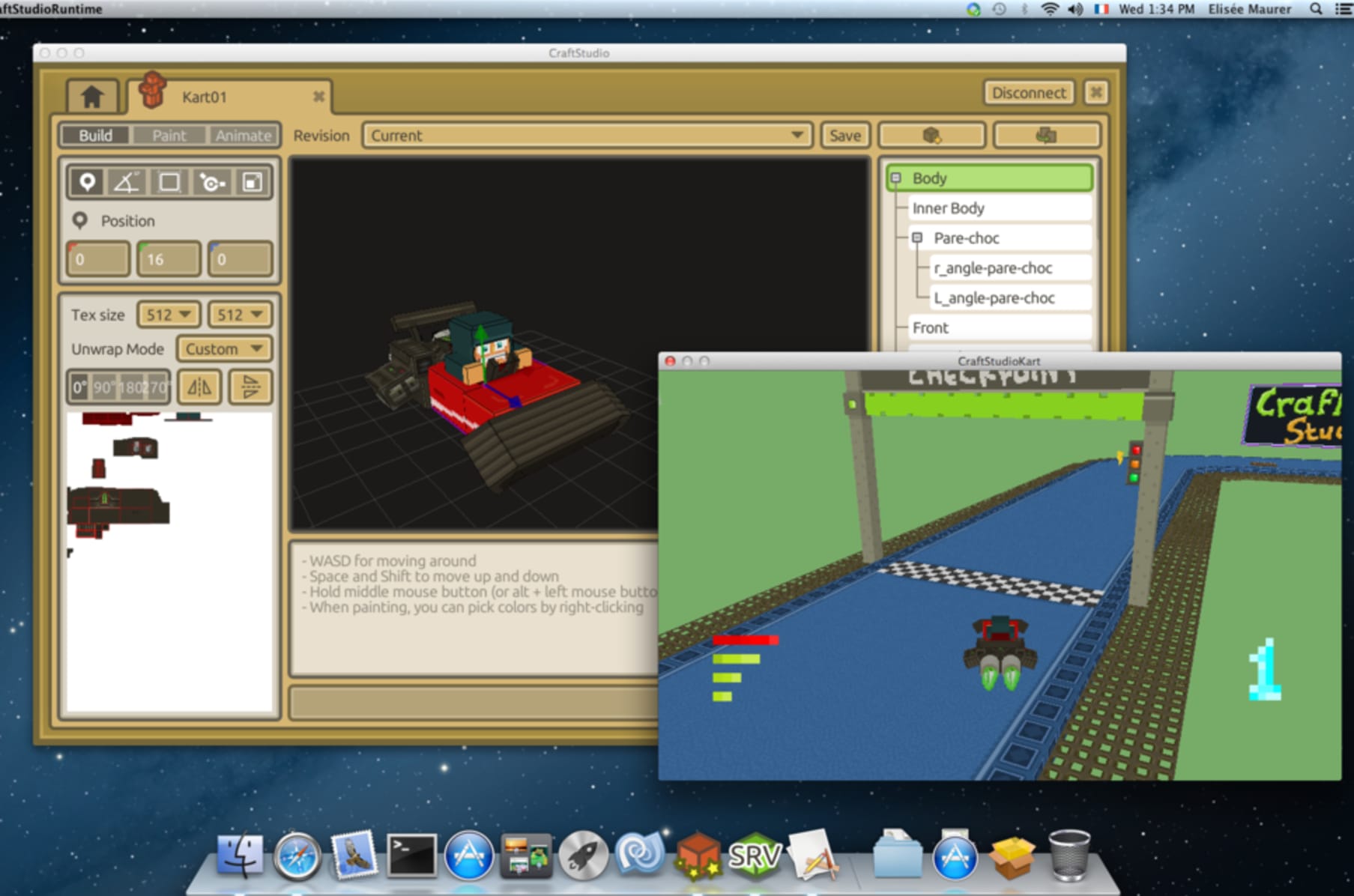
Task: Select the Pare-choc block
Action: 999,238
